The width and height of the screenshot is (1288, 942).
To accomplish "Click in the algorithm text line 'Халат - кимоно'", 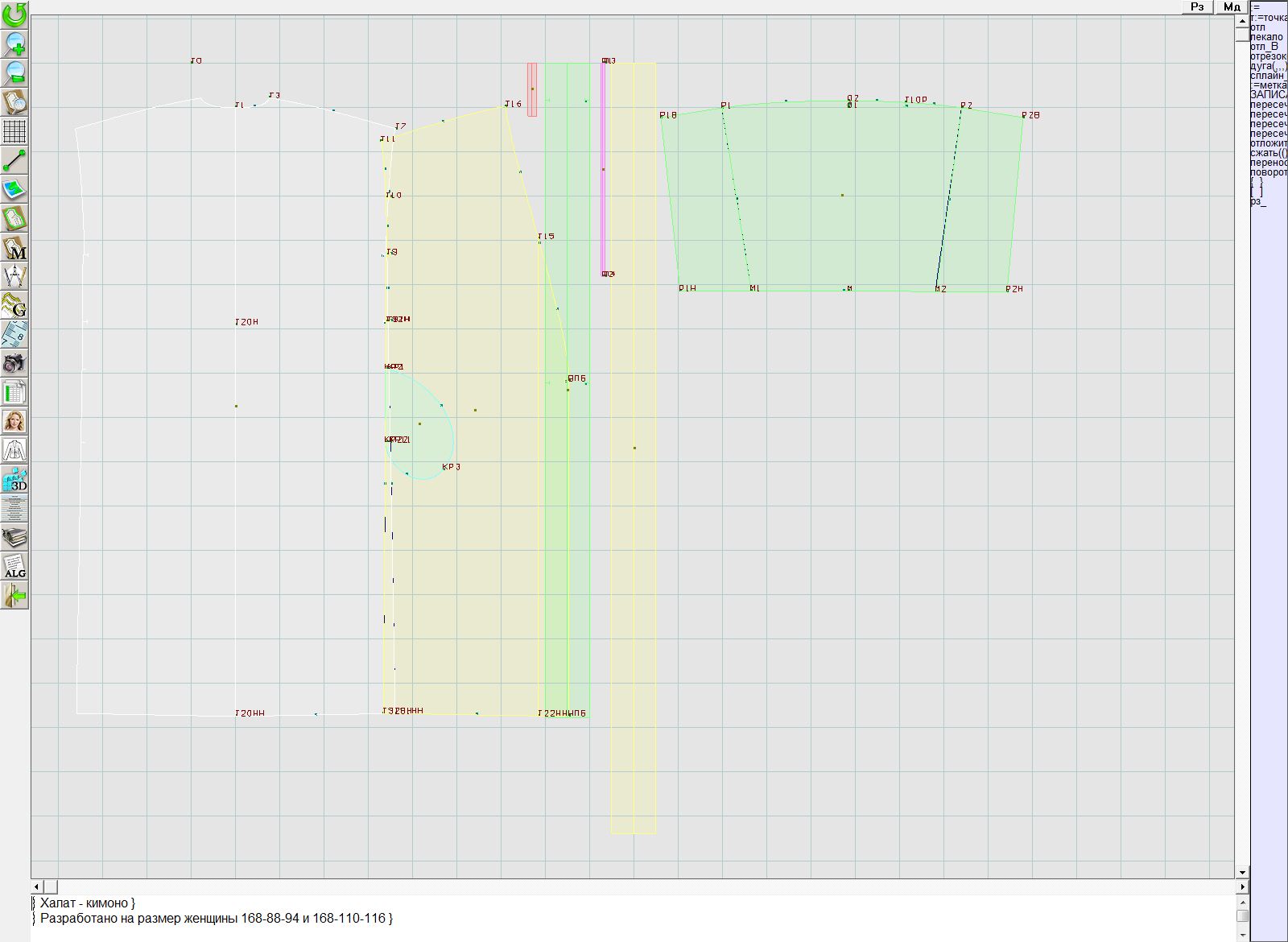I will 87,903.
